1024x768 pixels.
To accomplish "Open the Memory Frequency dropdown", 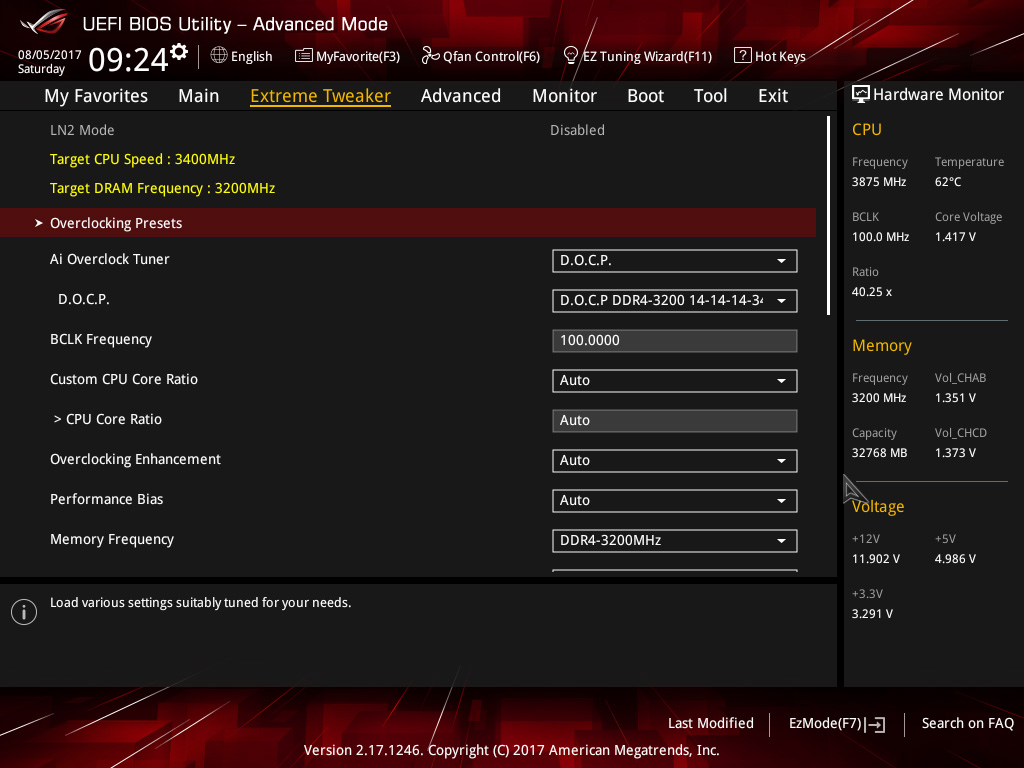I will 675,541.
